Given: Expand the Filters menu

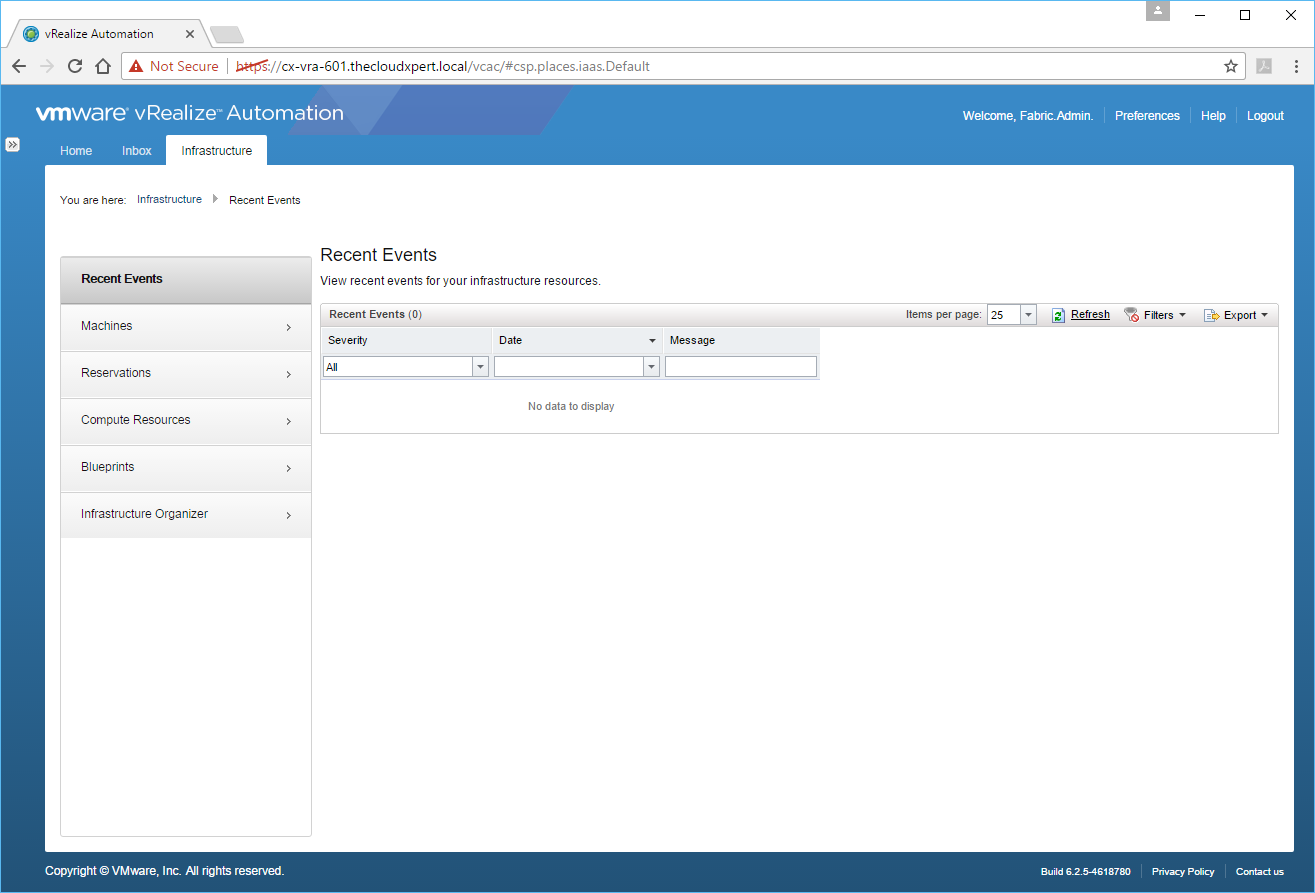Looking at the screenshot, I should pos(1156,315).
